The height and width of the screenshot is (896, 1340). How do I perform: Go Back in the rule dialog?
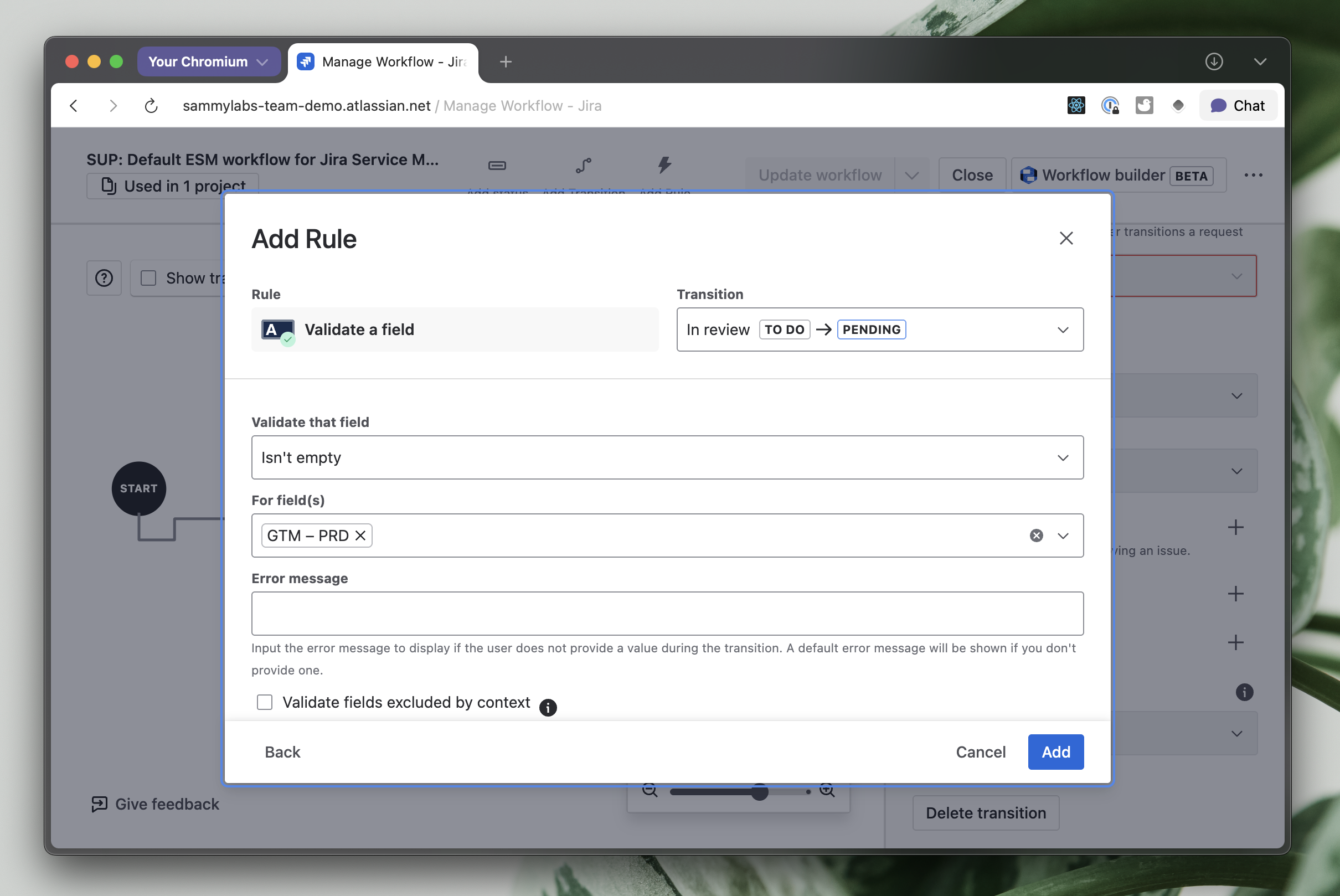pyautogui.click(x=282, y=751)
